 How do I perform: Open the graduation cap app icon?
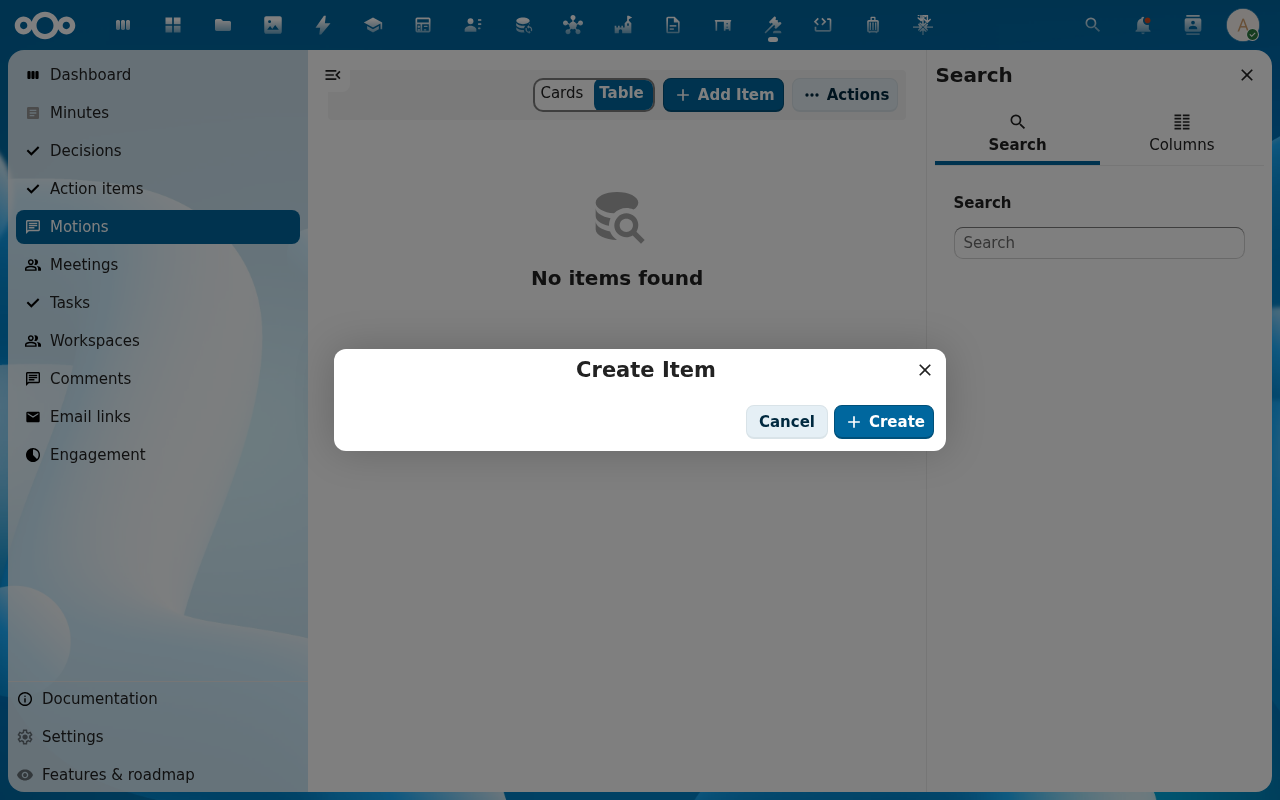tap(373, 25)
